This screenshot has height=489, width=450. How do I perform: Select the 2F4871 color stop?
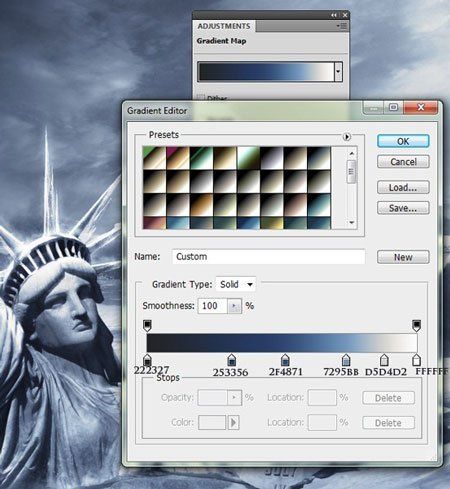[285, 360]
